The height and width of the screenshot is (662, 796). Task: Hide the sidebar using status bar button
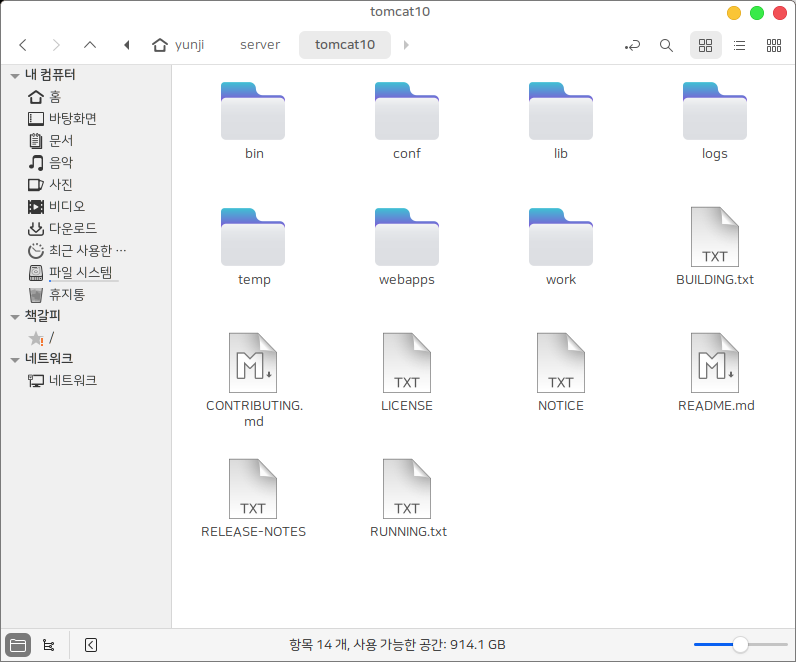[91, 645]
